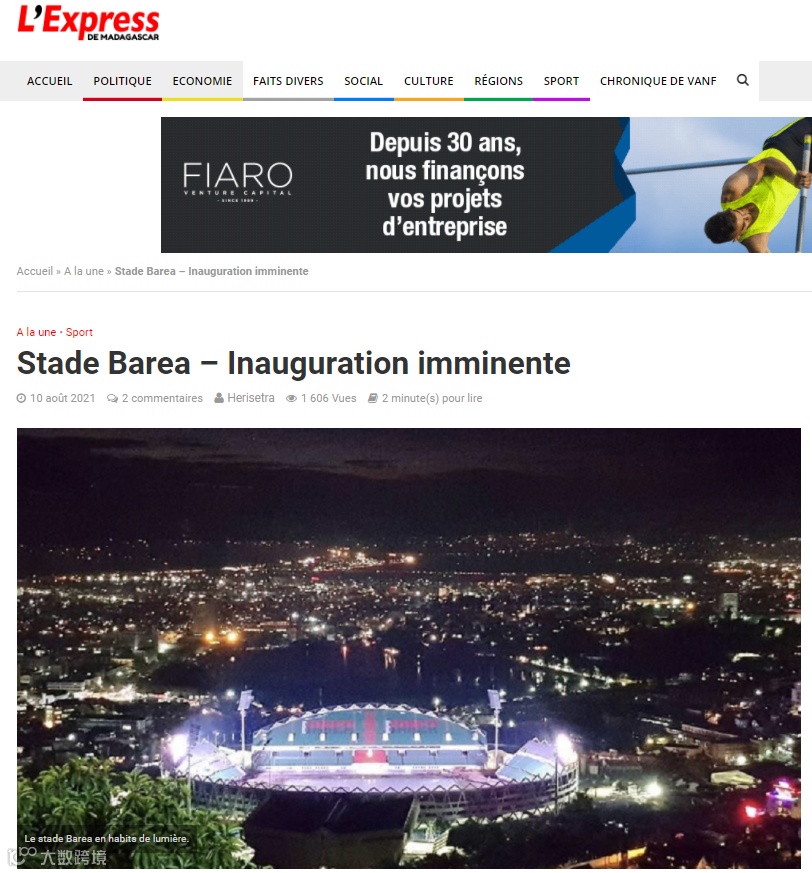
Task: Click the eye views icon
Action: (291, 398)
